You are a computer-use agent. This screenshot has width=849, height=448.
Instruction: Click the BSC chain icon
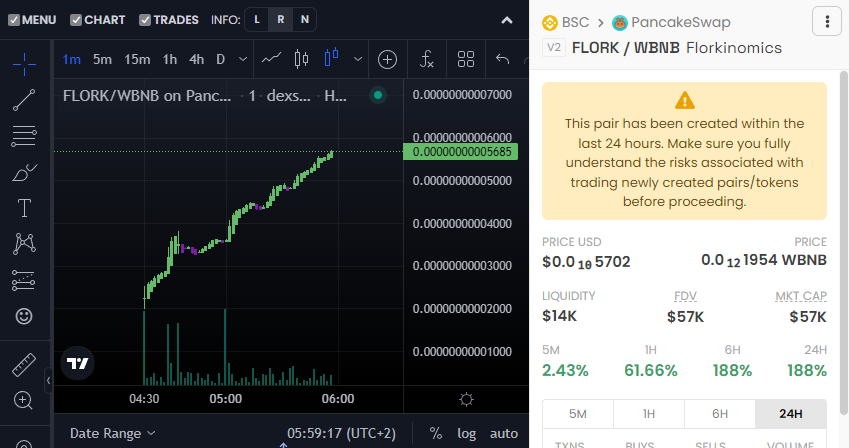coord(550,23)
